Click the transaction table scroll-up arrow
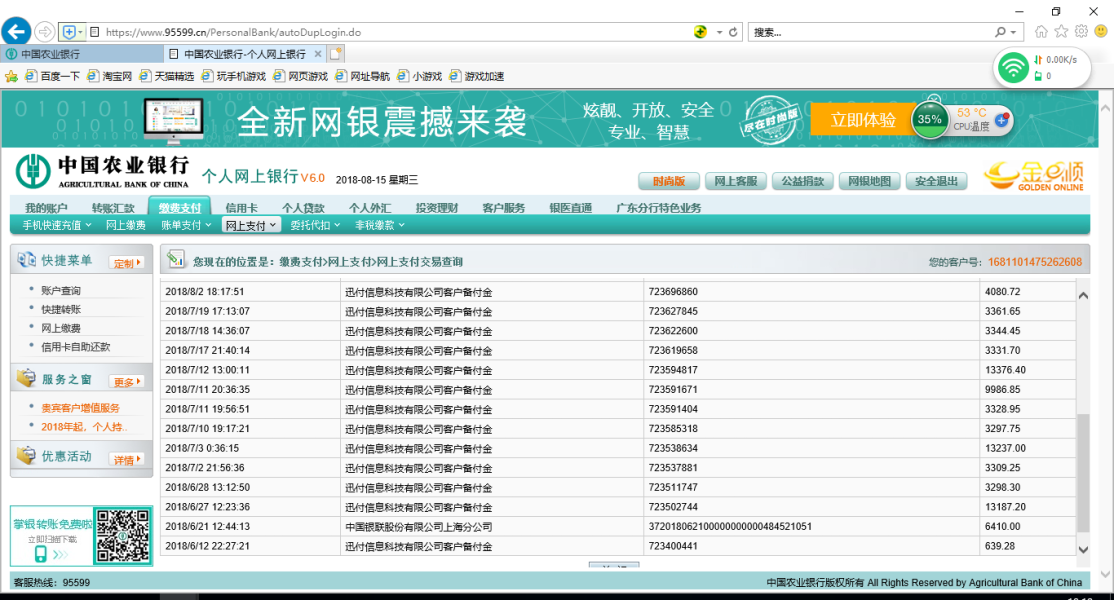Screen dimensions: 1114x600 click(x=1083, y=295)
